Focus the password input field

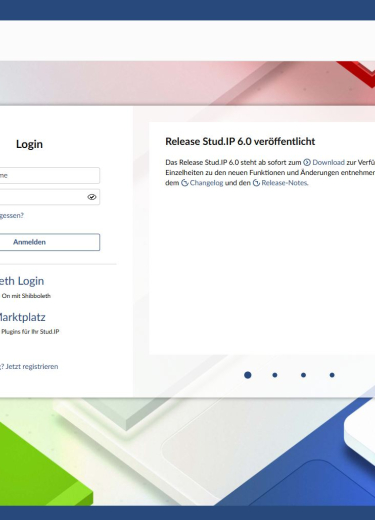49,197
